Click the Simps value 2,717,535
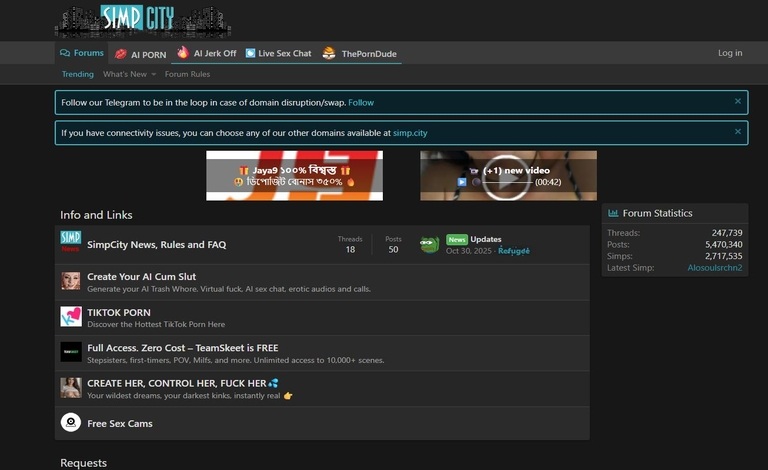 (x=723, y=256)
